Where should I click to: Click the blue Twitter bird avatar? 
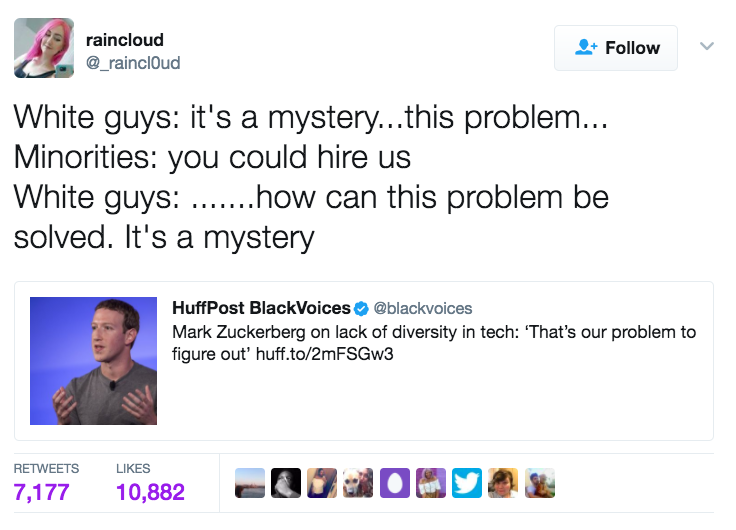[x=467, y=483]
